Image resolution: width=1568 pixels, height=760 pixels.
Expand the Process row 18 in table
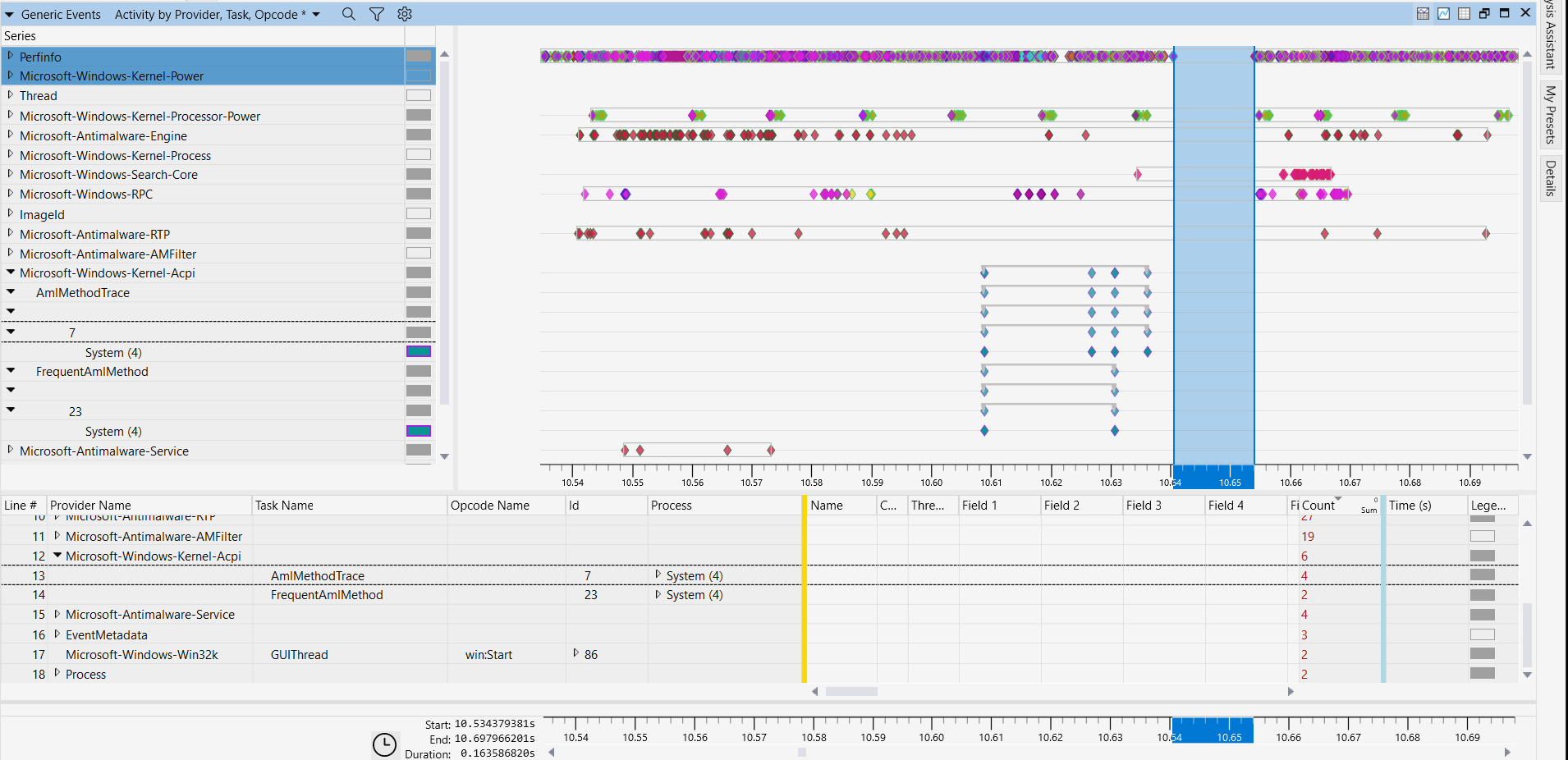[57, 674]
